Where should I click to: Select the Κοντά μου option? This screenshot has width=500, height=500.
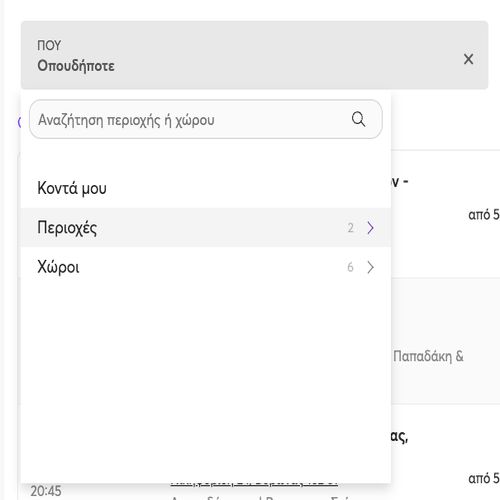[x=206, y=188]
